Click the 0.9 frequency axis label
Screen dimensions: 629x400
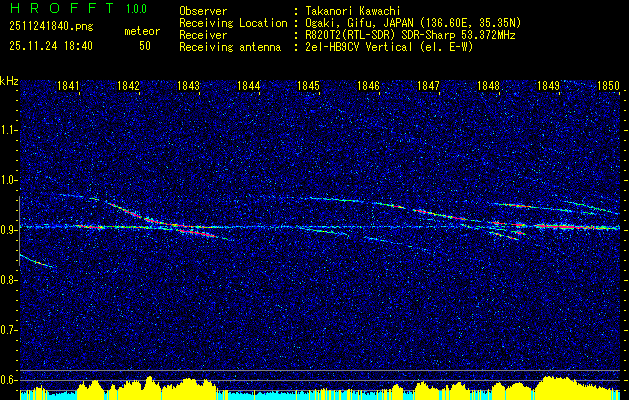coord(8,230)
